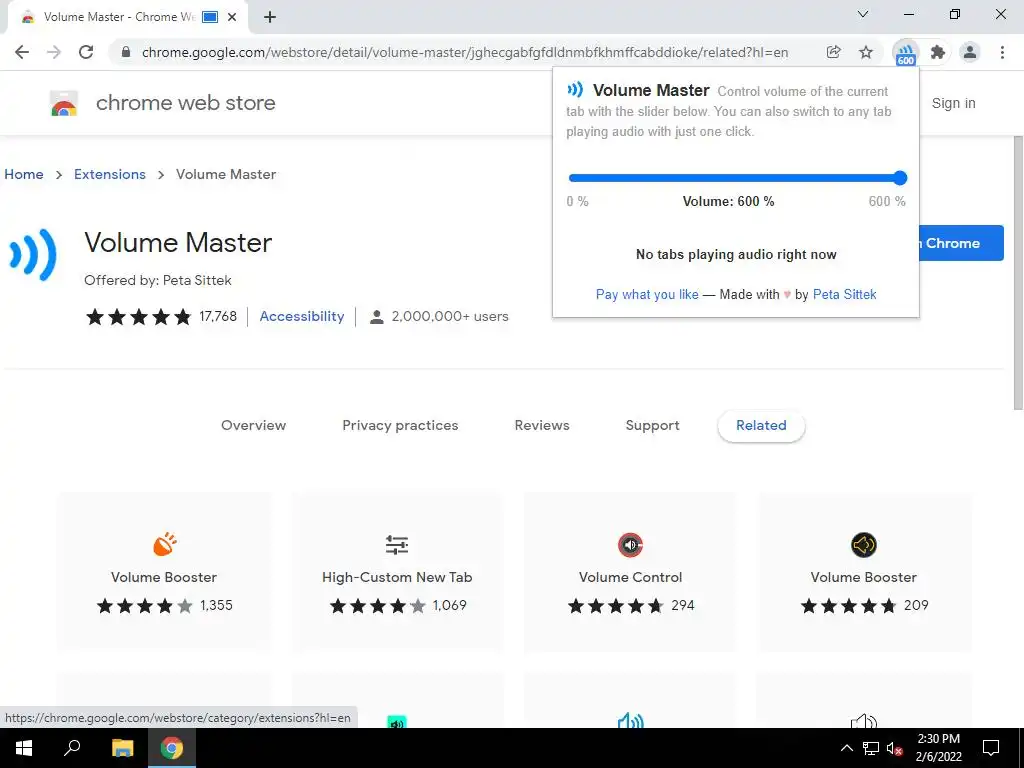
Task: Open the Chrome profile avatar
Action: [x=970, y=52]
